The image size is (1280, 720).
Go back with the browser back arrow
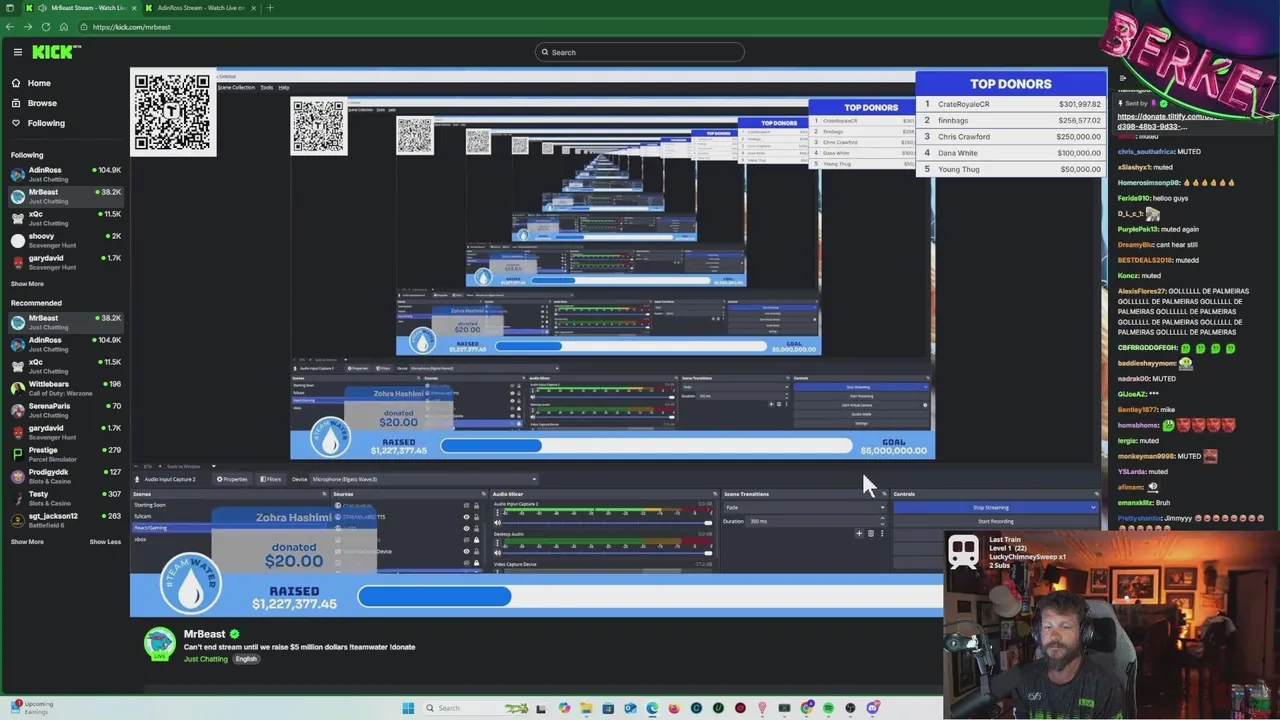tap(9, 27)
